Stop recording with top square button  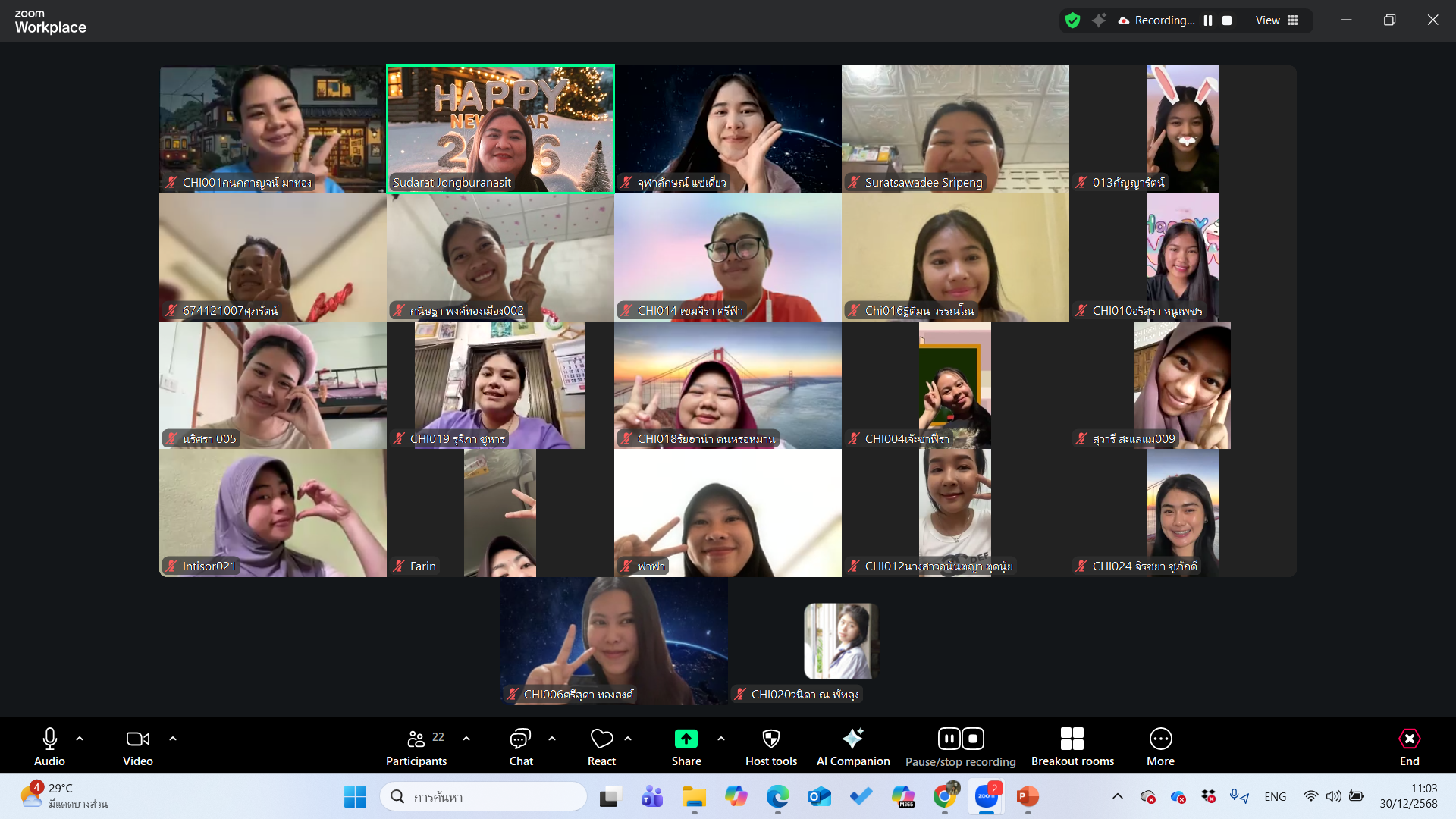coord(1227,20)
